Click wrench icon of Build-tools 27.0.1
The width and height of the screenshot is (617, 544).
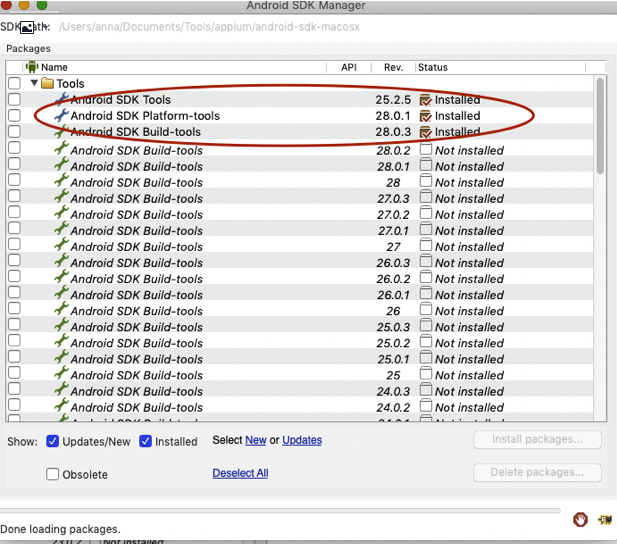(61, 229)
